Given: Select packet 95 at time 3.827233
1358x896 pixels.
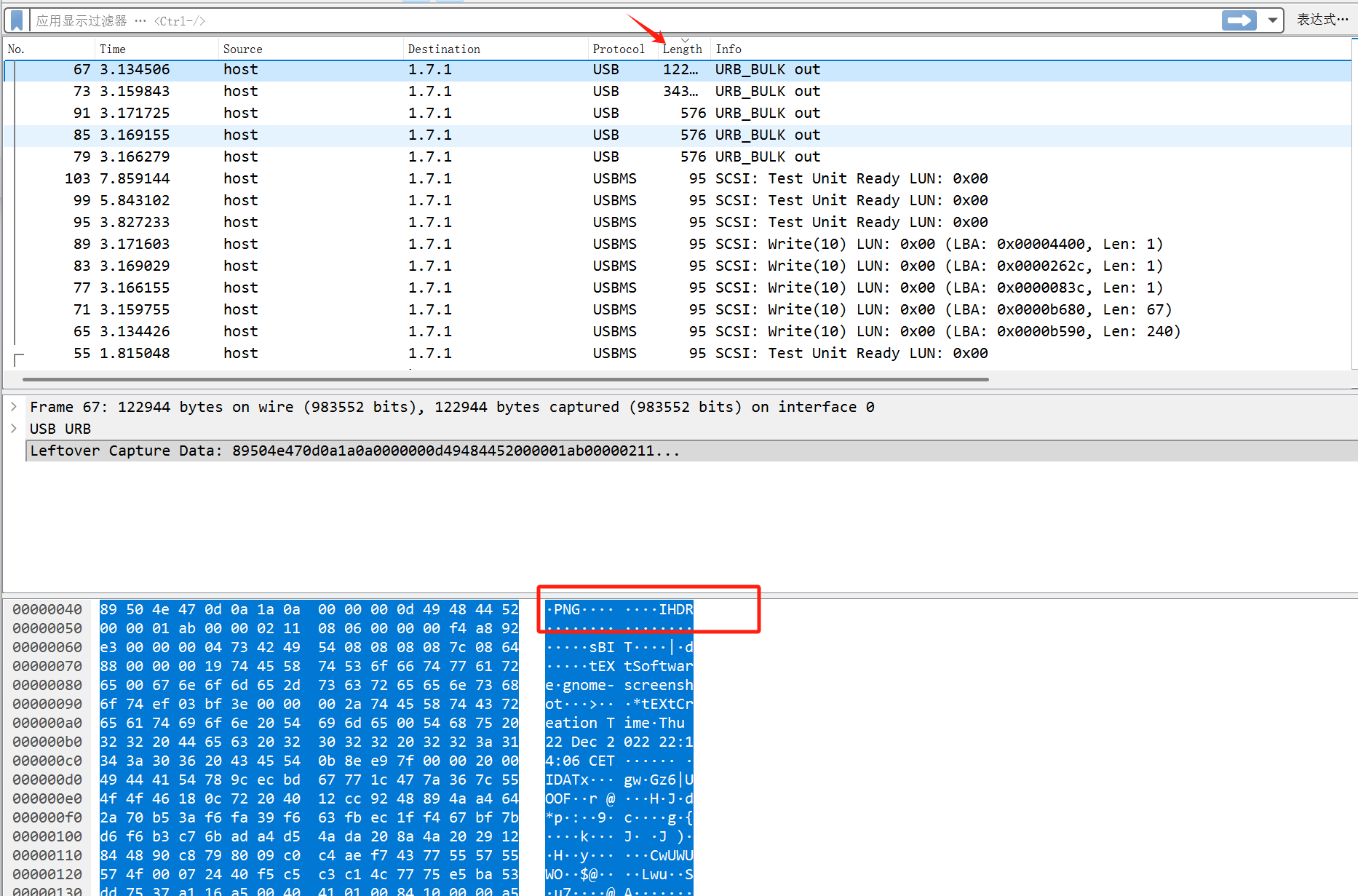Looking at the screenshot, I should [677, 223].
